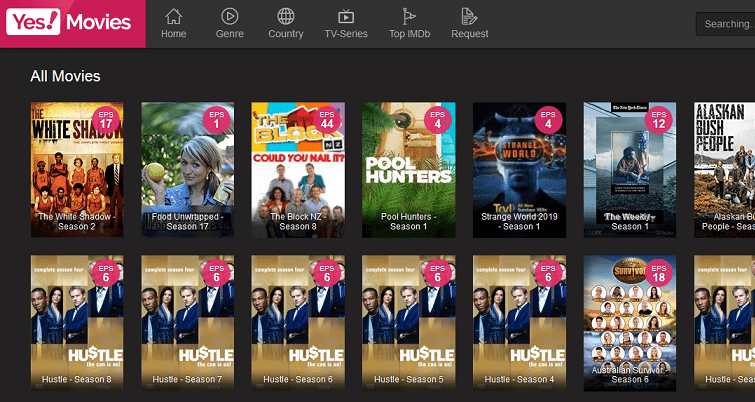Click the All Movies heading
The width and height of the screenshot is (755, 402).
tap(65, 76)
